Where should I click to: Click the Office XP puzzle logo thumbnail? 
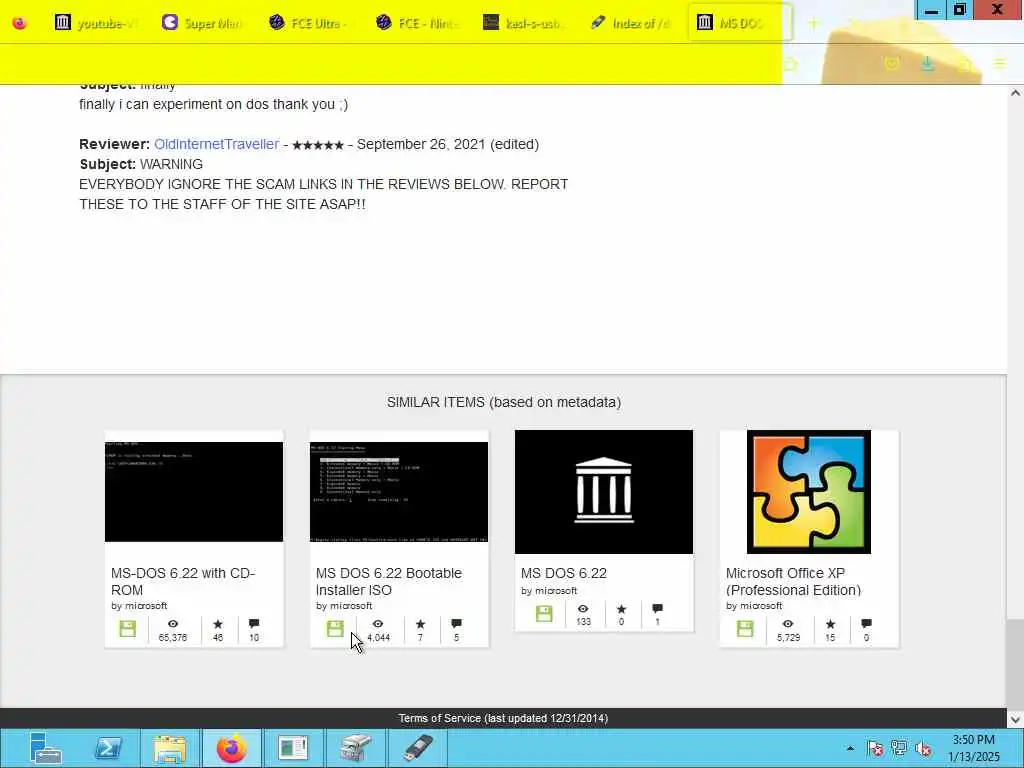pos(808,492)
